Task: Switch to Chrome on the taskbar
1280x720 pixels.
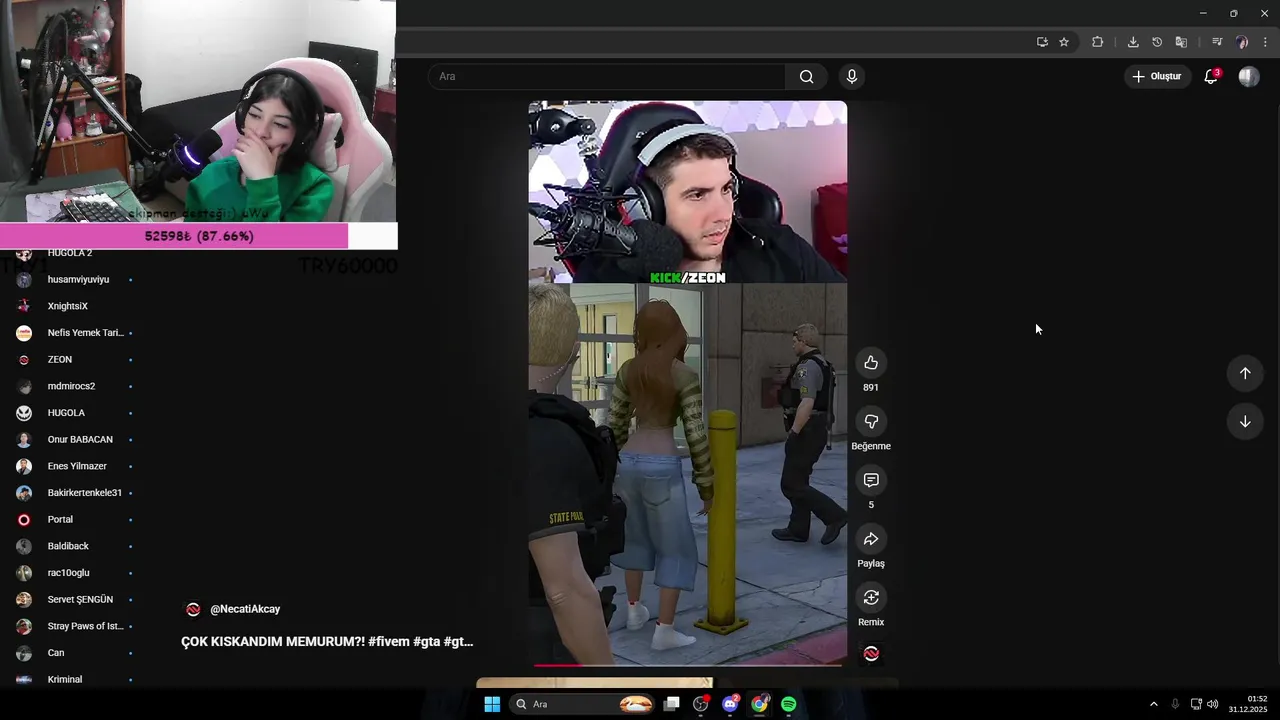Action: [x=760, y=704]
